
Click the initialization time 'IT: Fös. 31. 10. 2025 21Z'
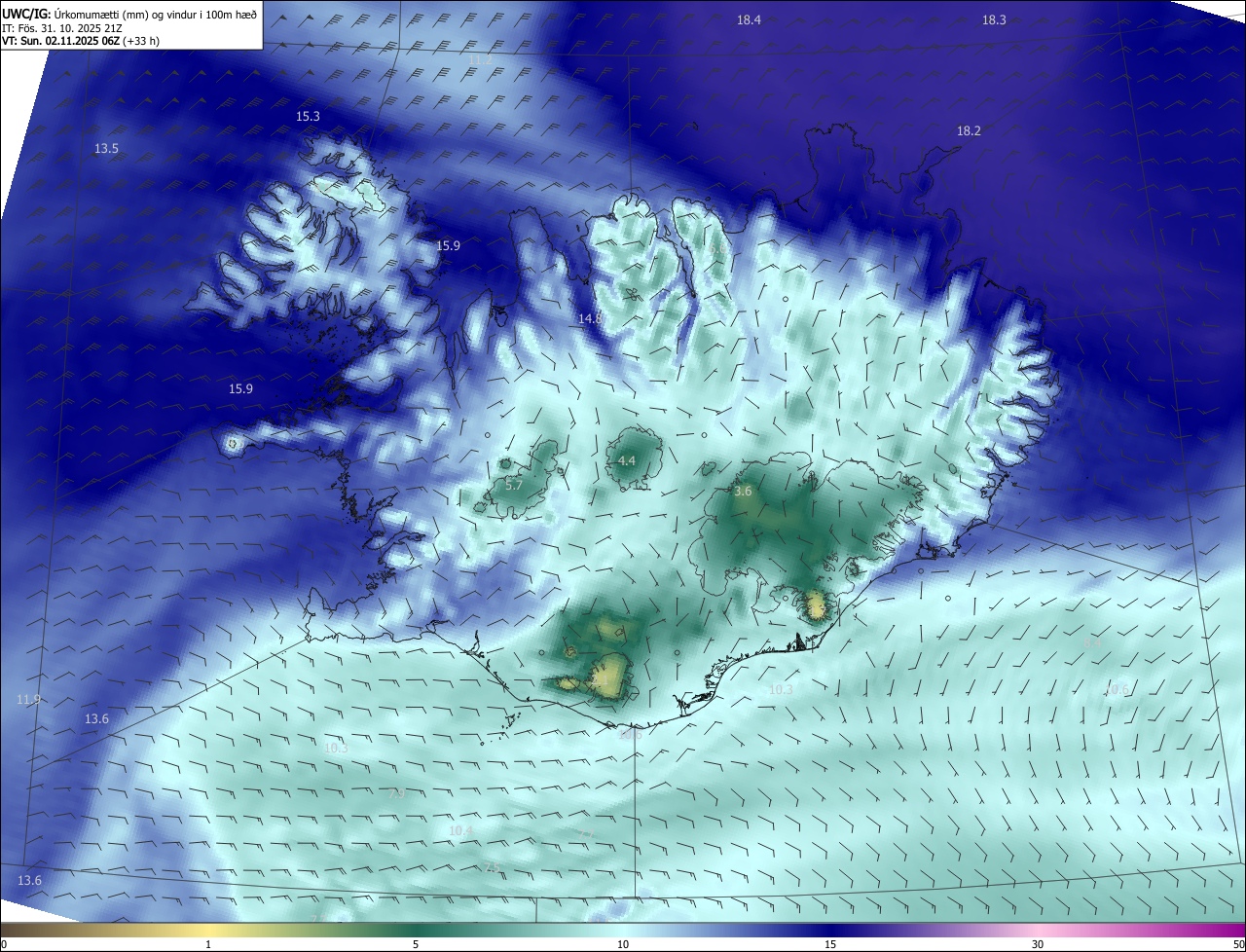pos(61,27)
